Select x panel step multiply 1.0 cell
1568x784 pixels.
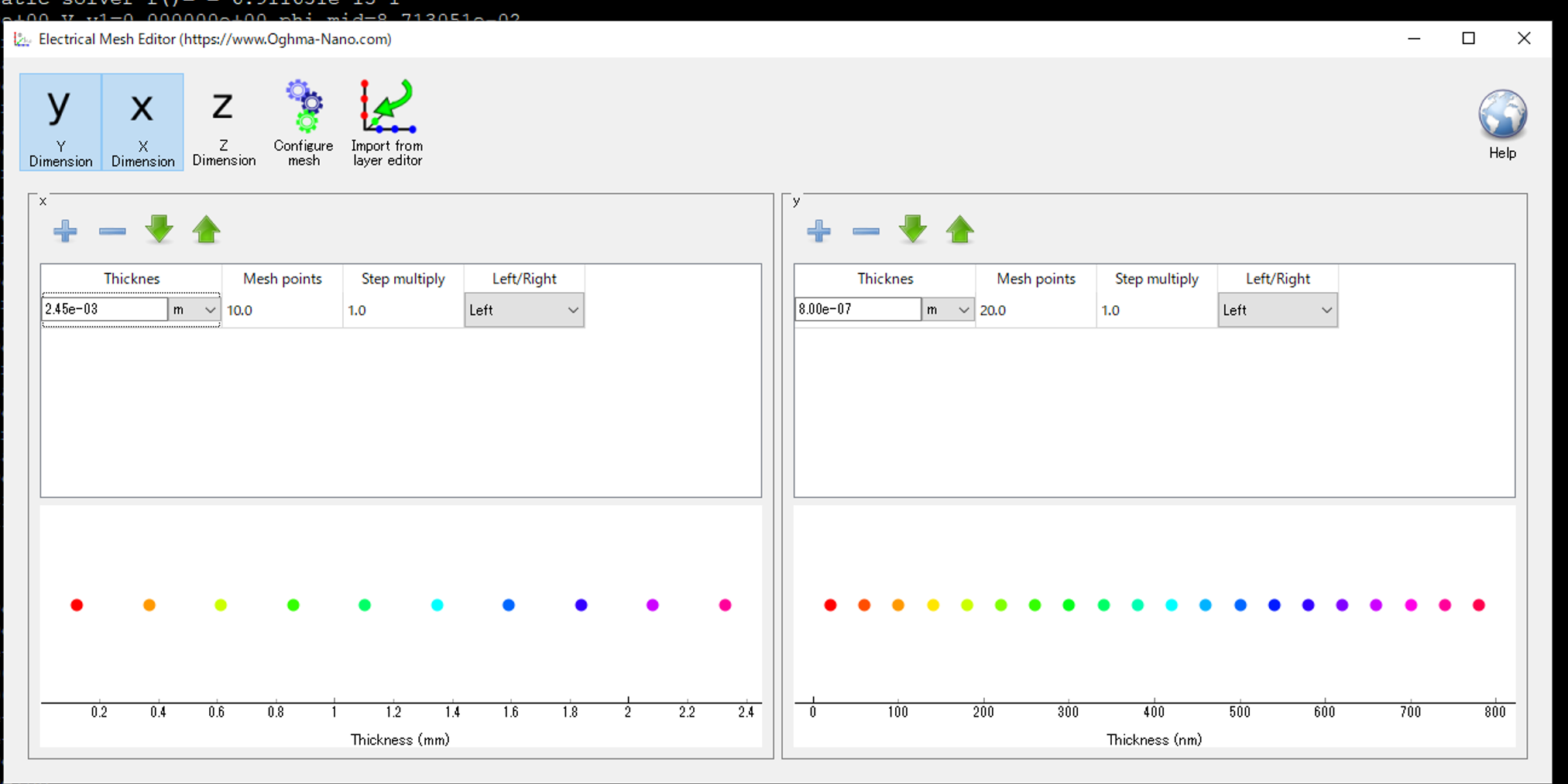(x=403, y=310)
